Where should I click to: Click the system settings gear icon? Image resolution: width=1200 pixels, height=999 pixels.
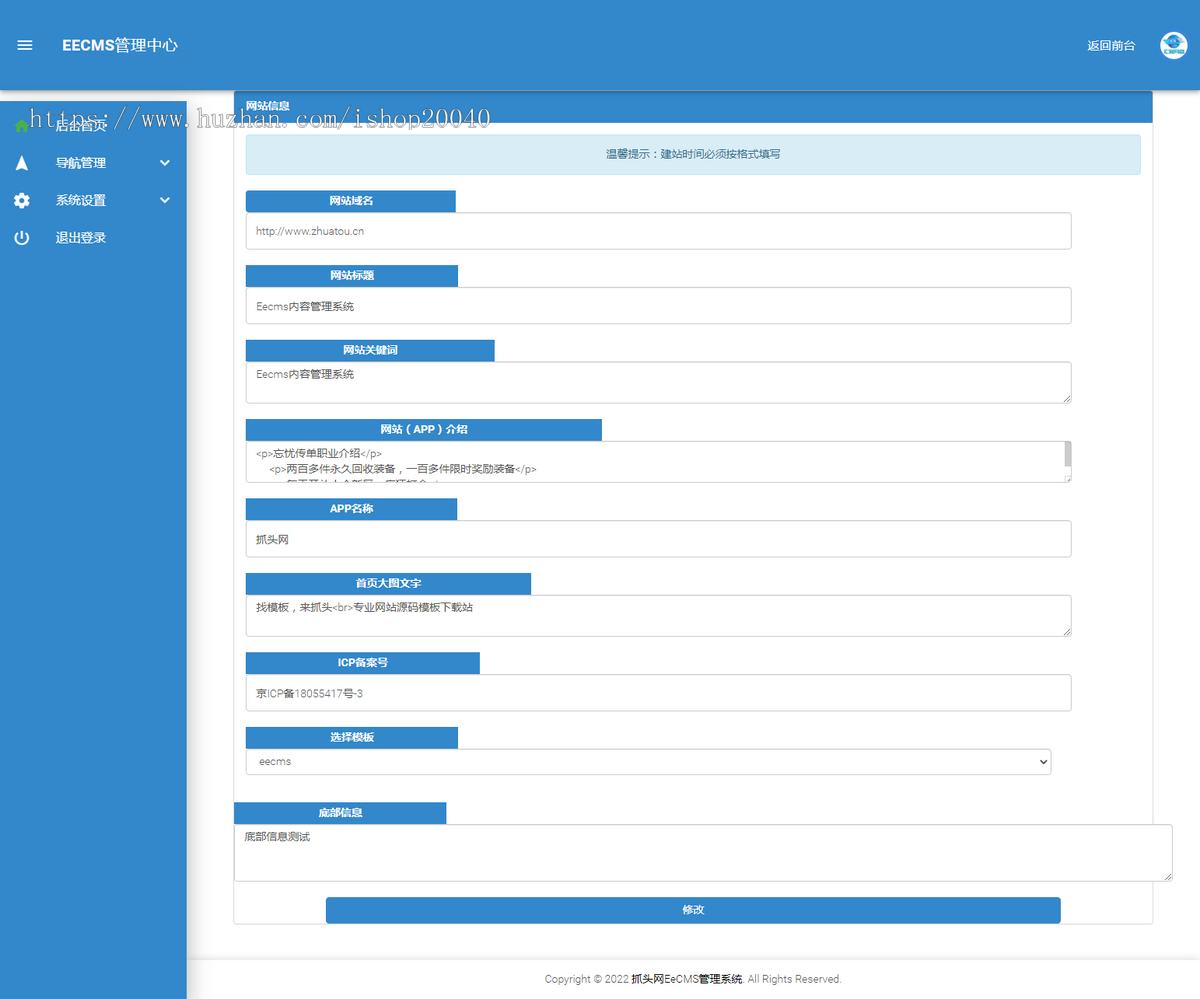pos(21,200)
